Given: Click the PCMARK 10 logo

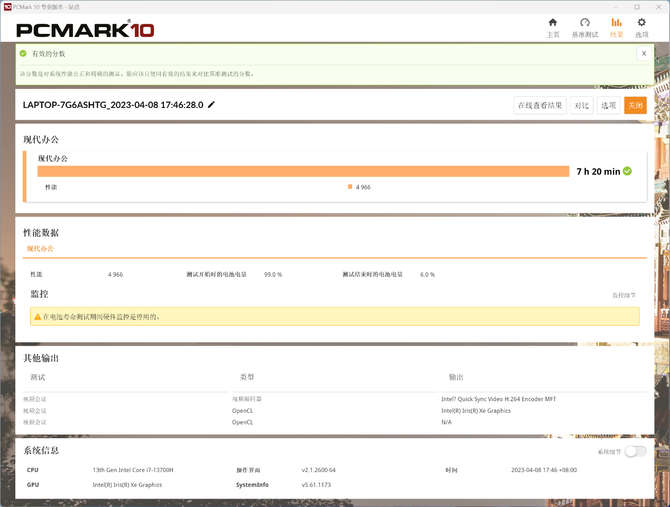Looking at the screenshot, I should (85, 29).
